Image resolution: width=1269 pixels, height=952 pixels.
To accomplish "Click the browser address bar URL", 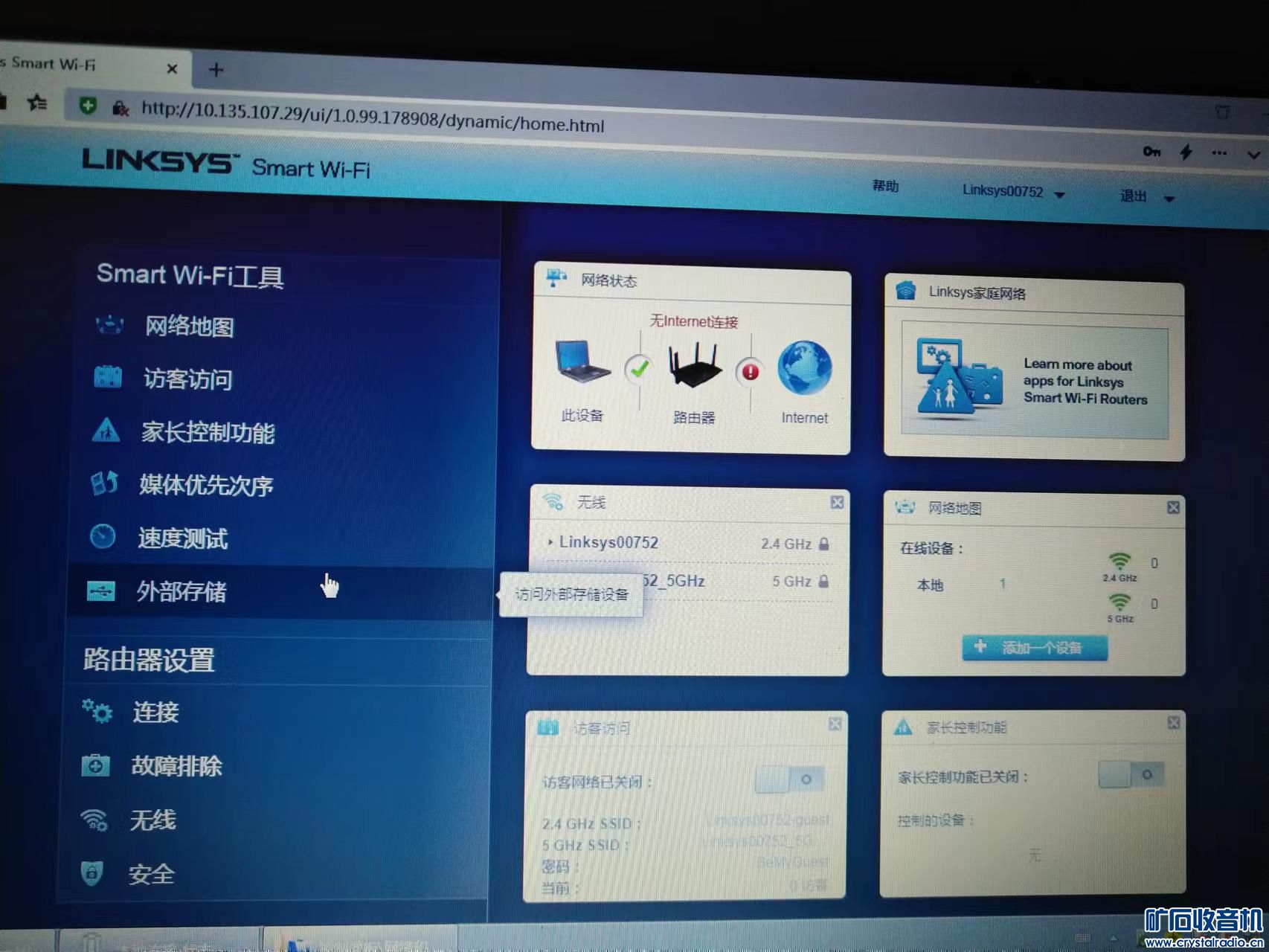I will tap(372, 117).
